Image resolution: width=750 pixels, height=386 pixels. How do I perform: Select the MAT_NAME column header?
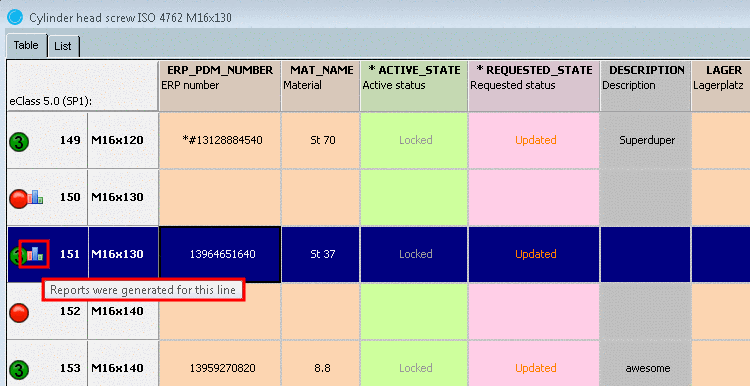[x=320, y=86]
